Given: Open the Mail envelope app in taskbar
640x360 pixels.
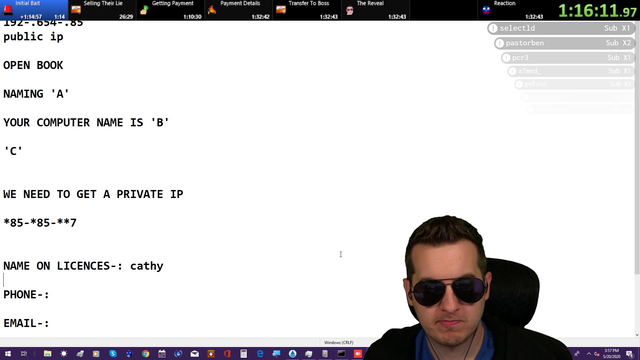Looking at the screenshot, I should (x=195, y=353).
